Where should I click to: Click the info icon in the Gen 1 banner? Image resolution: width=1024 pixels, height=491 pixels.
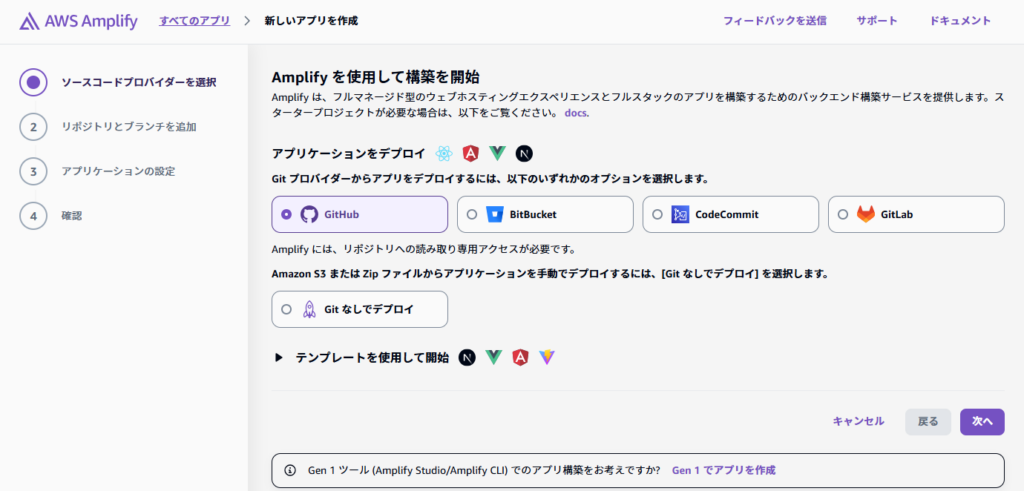pos(290,469)
